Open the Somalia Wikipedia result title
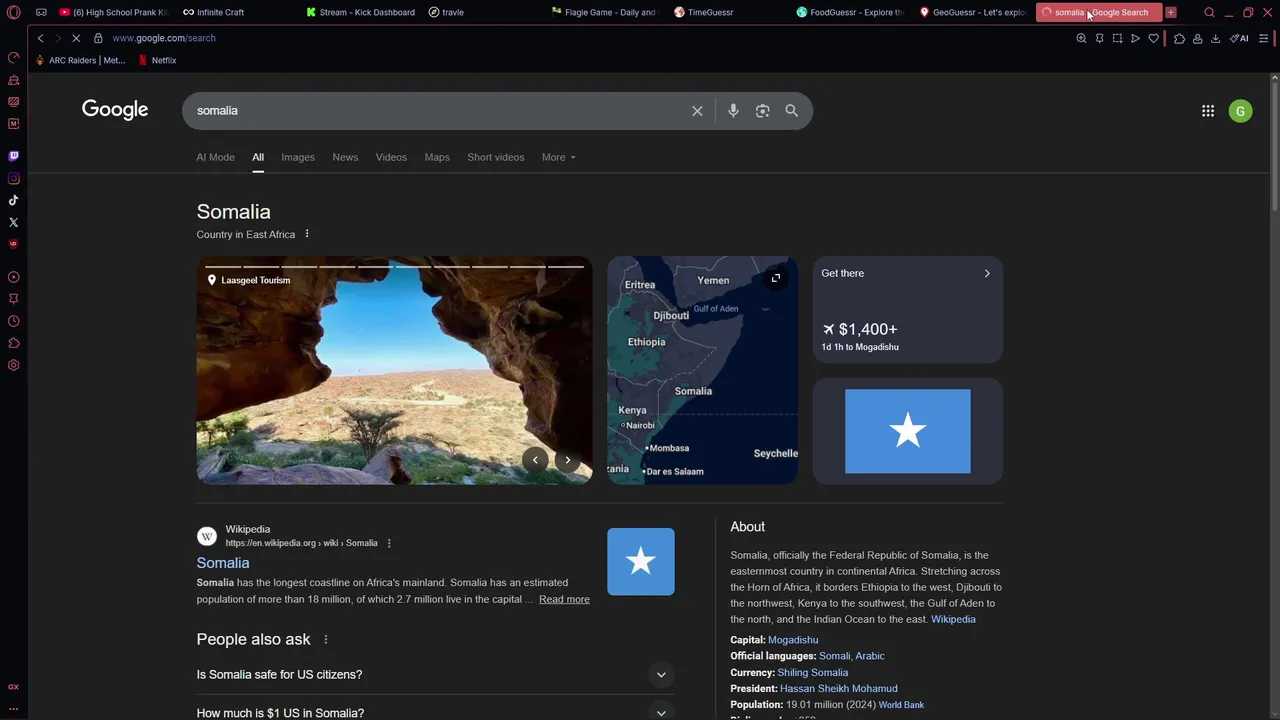1280x720 pixels. point(223,563)
